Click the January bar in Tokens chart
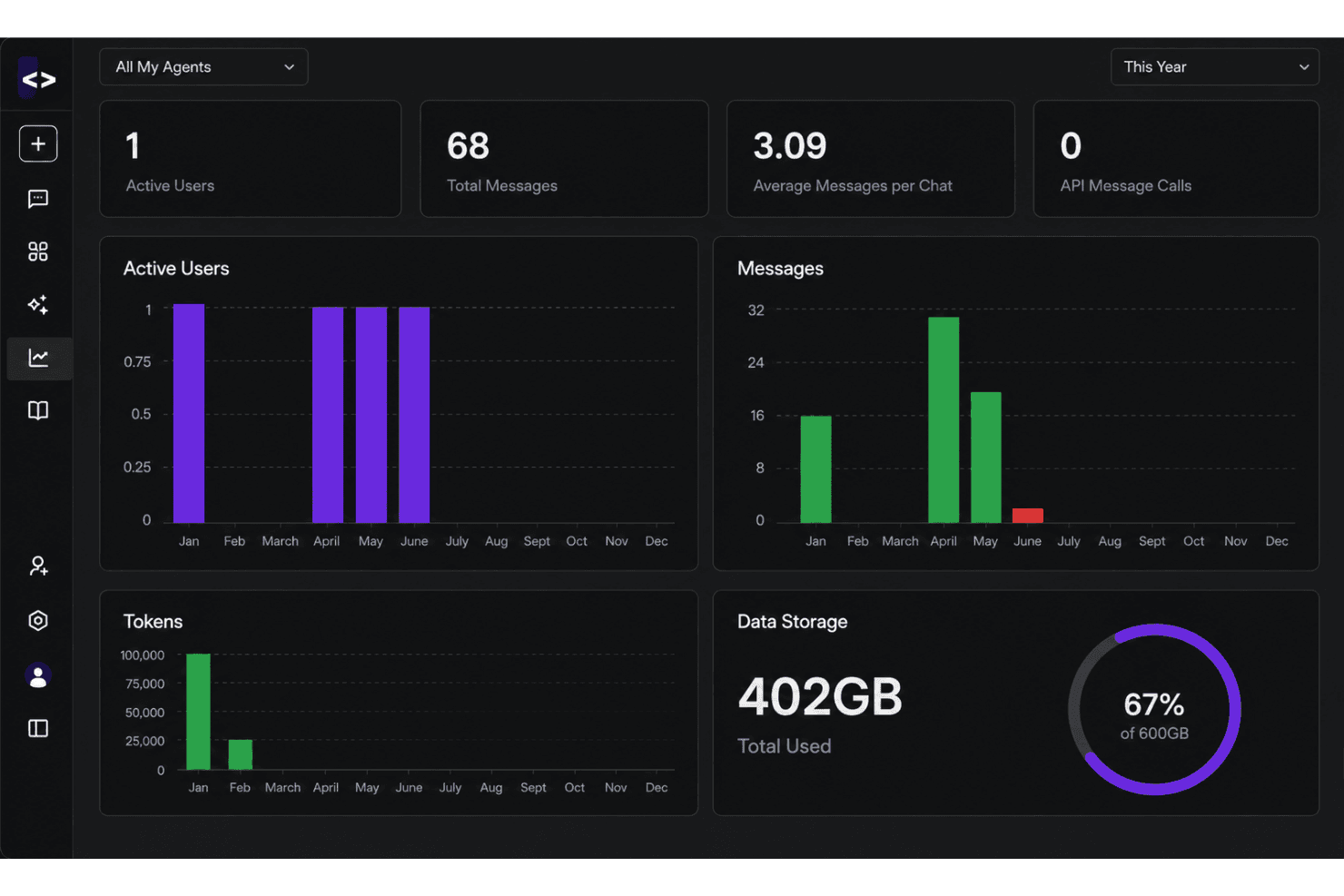The width and height of the screenshot is (1344, 896). tap(198, 712)
